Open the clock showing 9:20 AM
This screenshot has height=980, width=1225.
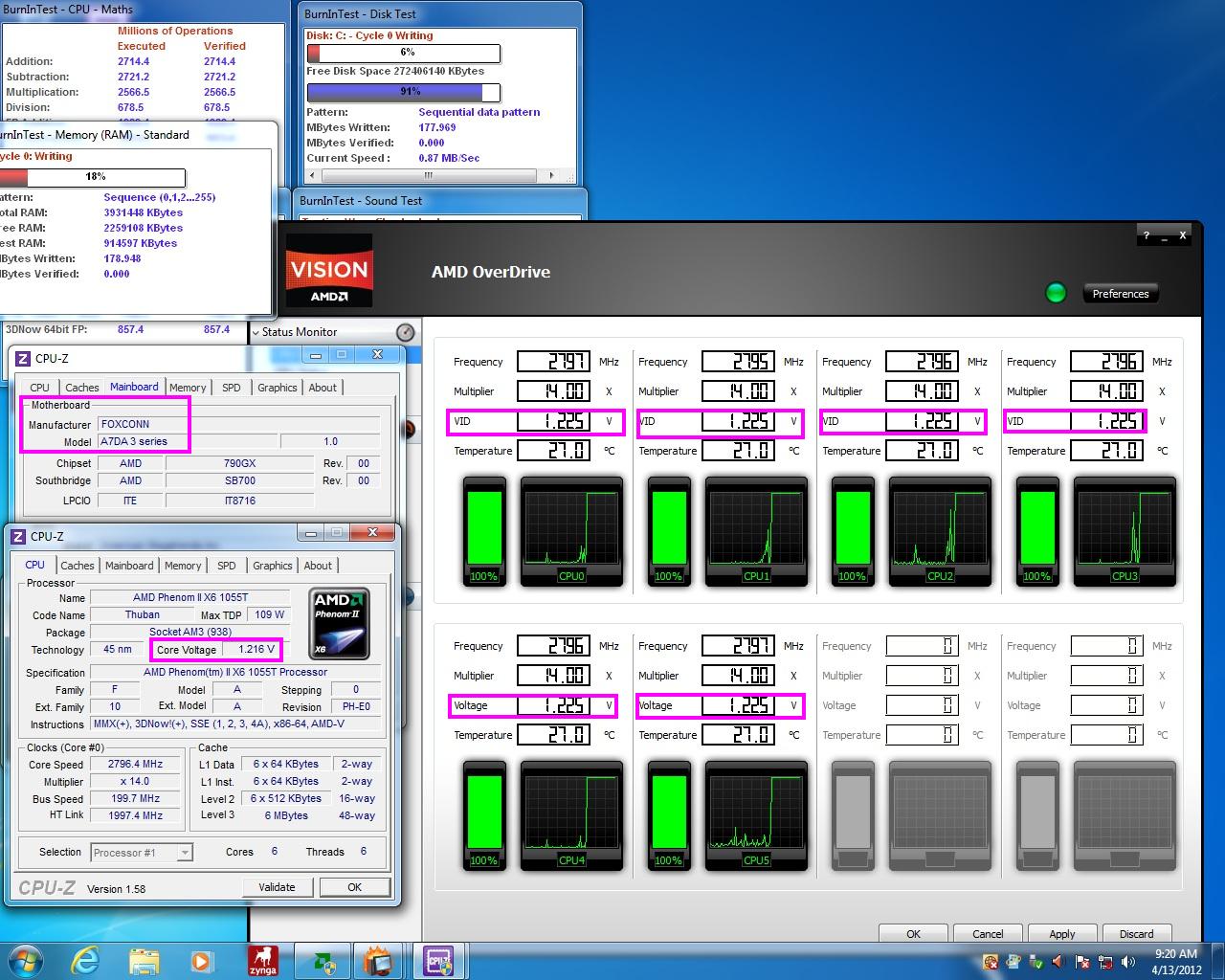pos(1176,961)
